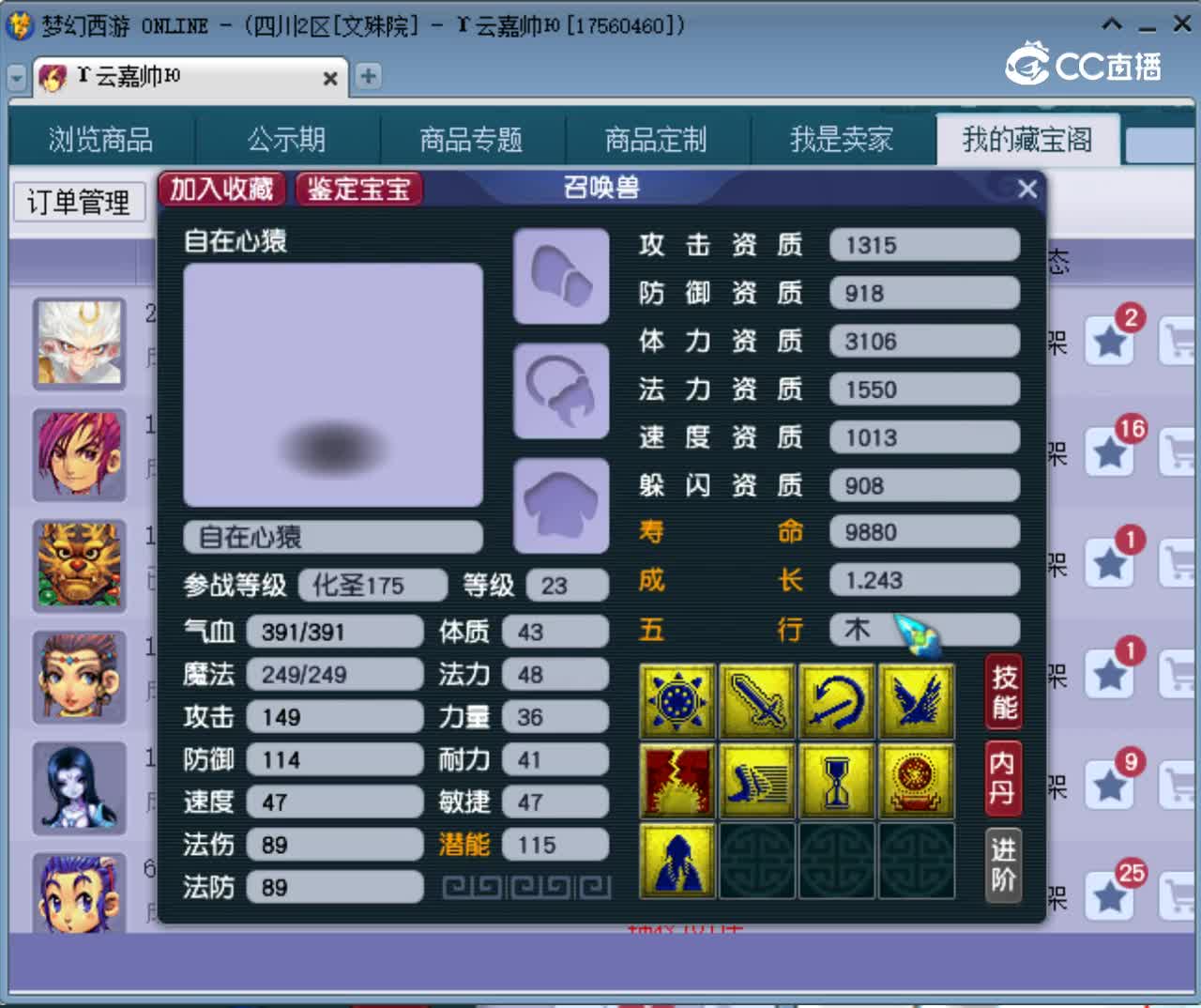Click the 自在心猿 name field
Screen dimensions: 1201x1008
333,537
